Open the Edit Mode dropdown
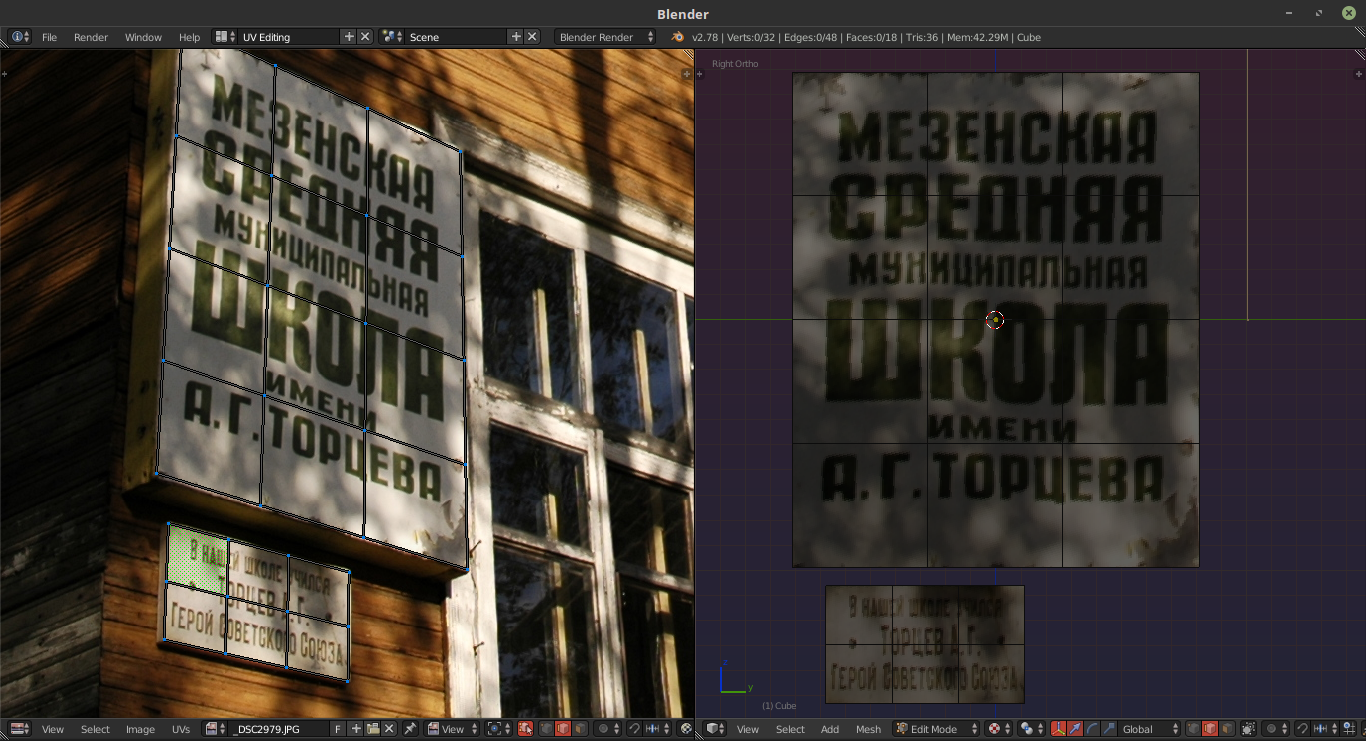Image resolution: width=1366 pixels, height=741 pixels. 936,729
